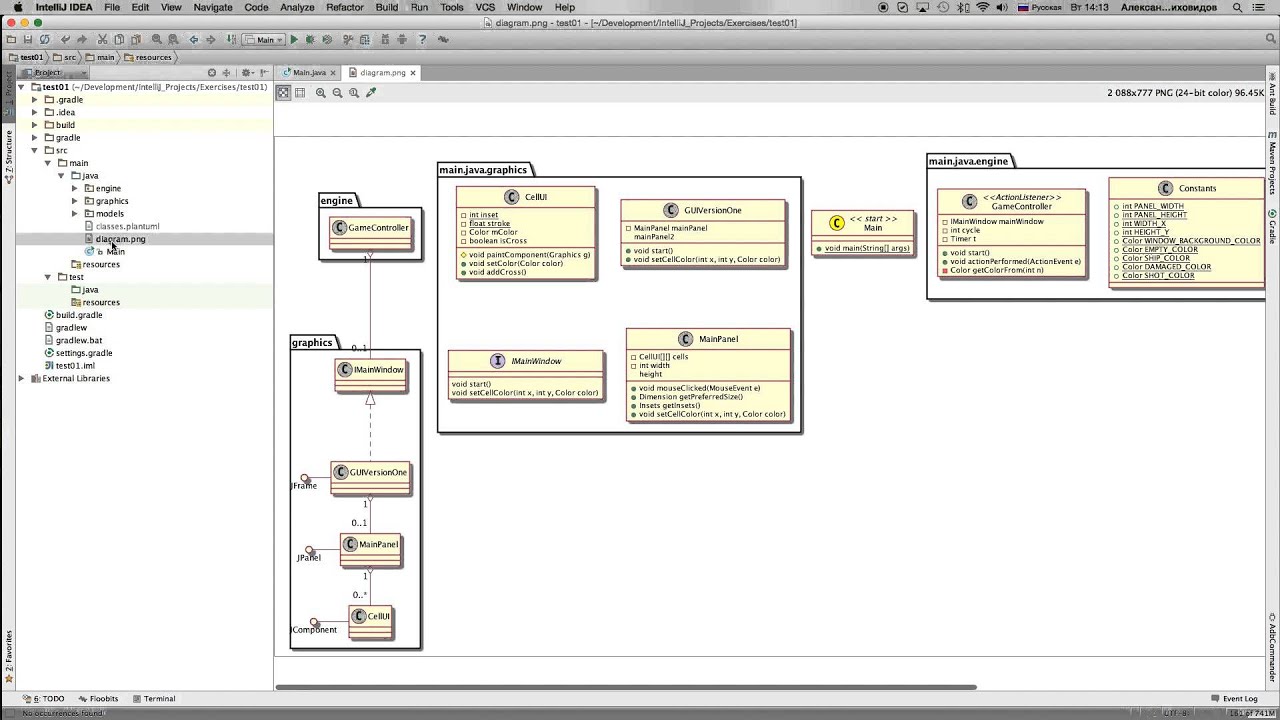Collapse the src folder
The height and width of the screenshot is (720, 1280).
[x=35, y=150]
